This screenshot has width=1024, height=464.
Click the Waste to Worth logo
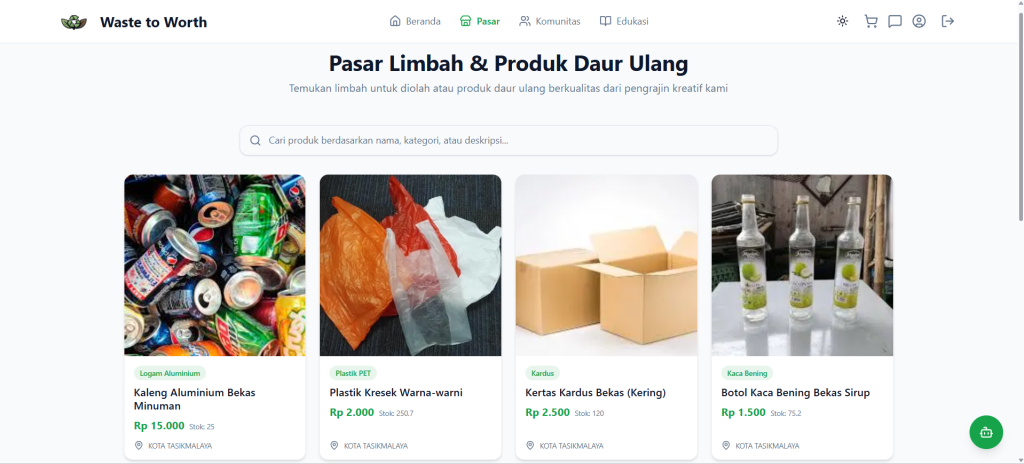tap(74, 22)
